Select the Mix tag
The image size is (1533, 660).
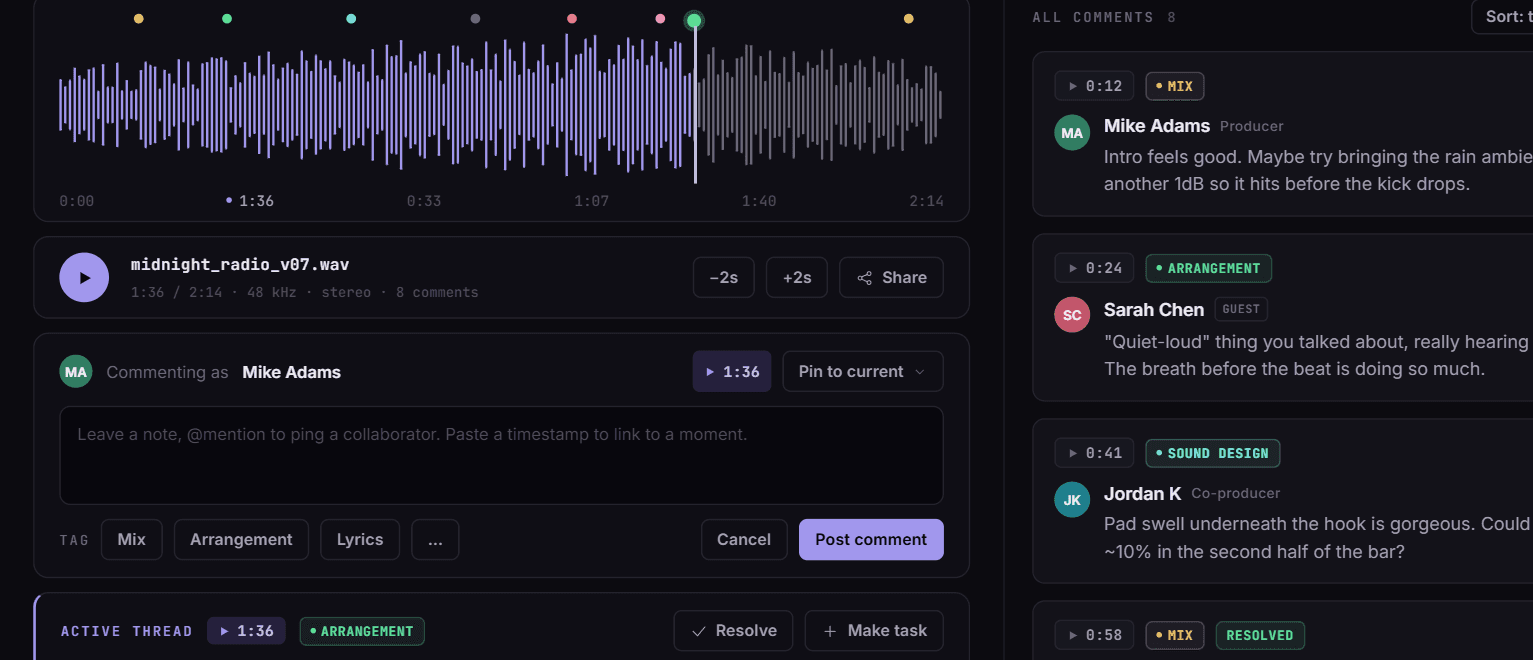[132, 539]
